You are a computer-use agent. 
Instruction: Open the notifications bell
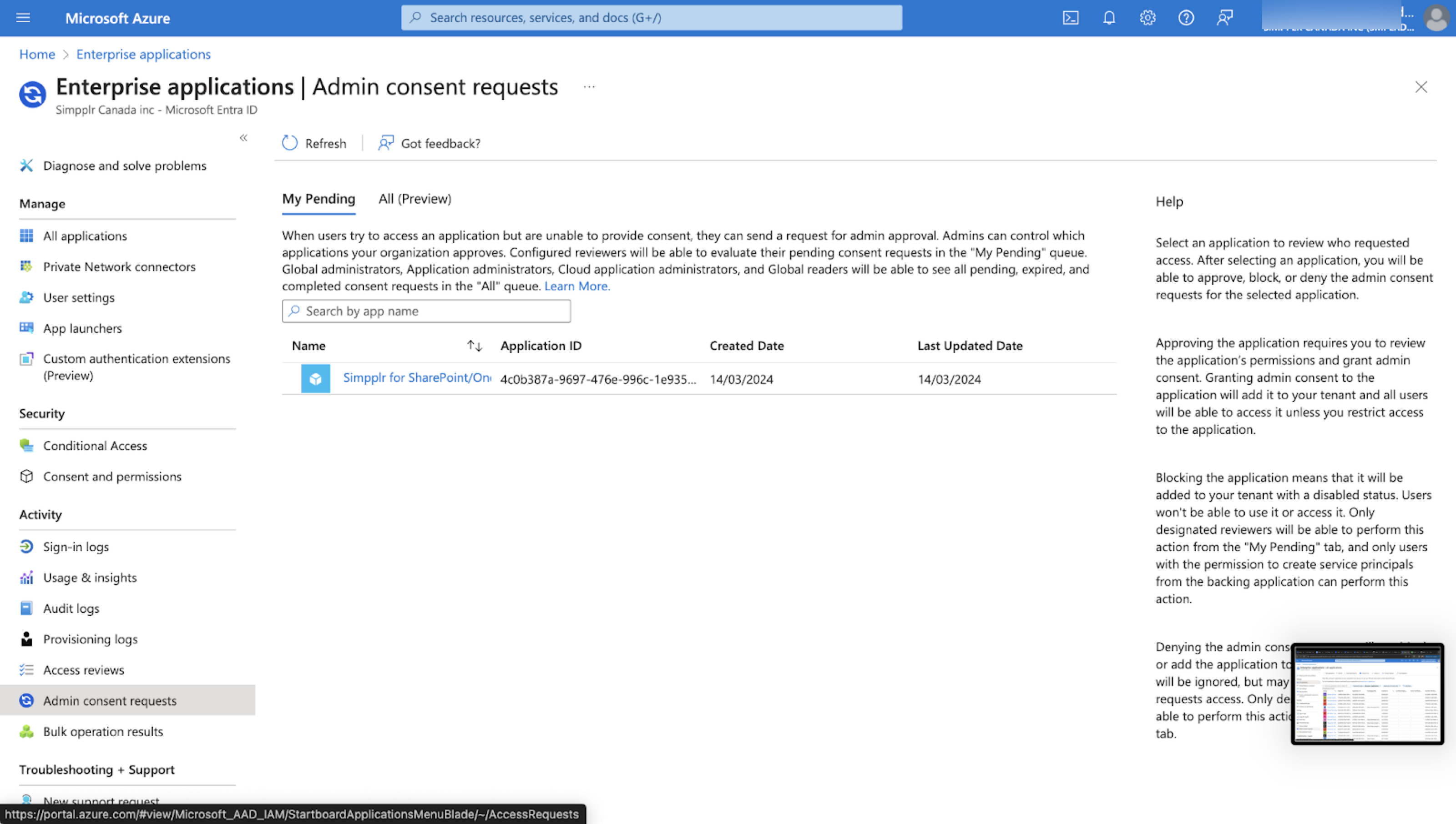tap(1108, 18)
